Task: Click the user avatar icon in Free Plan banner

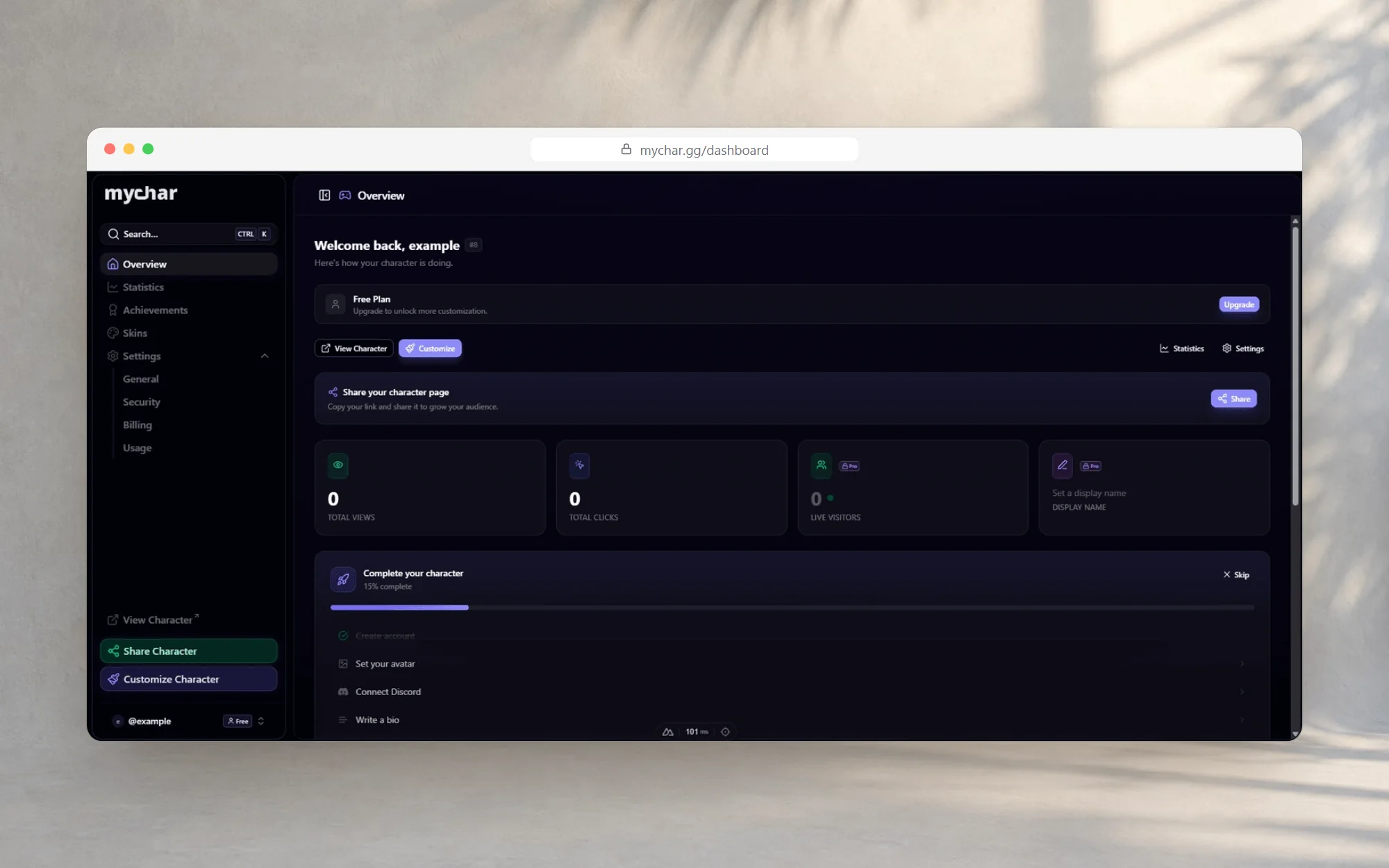Action: pyautogui.click(x=335, y=304)
